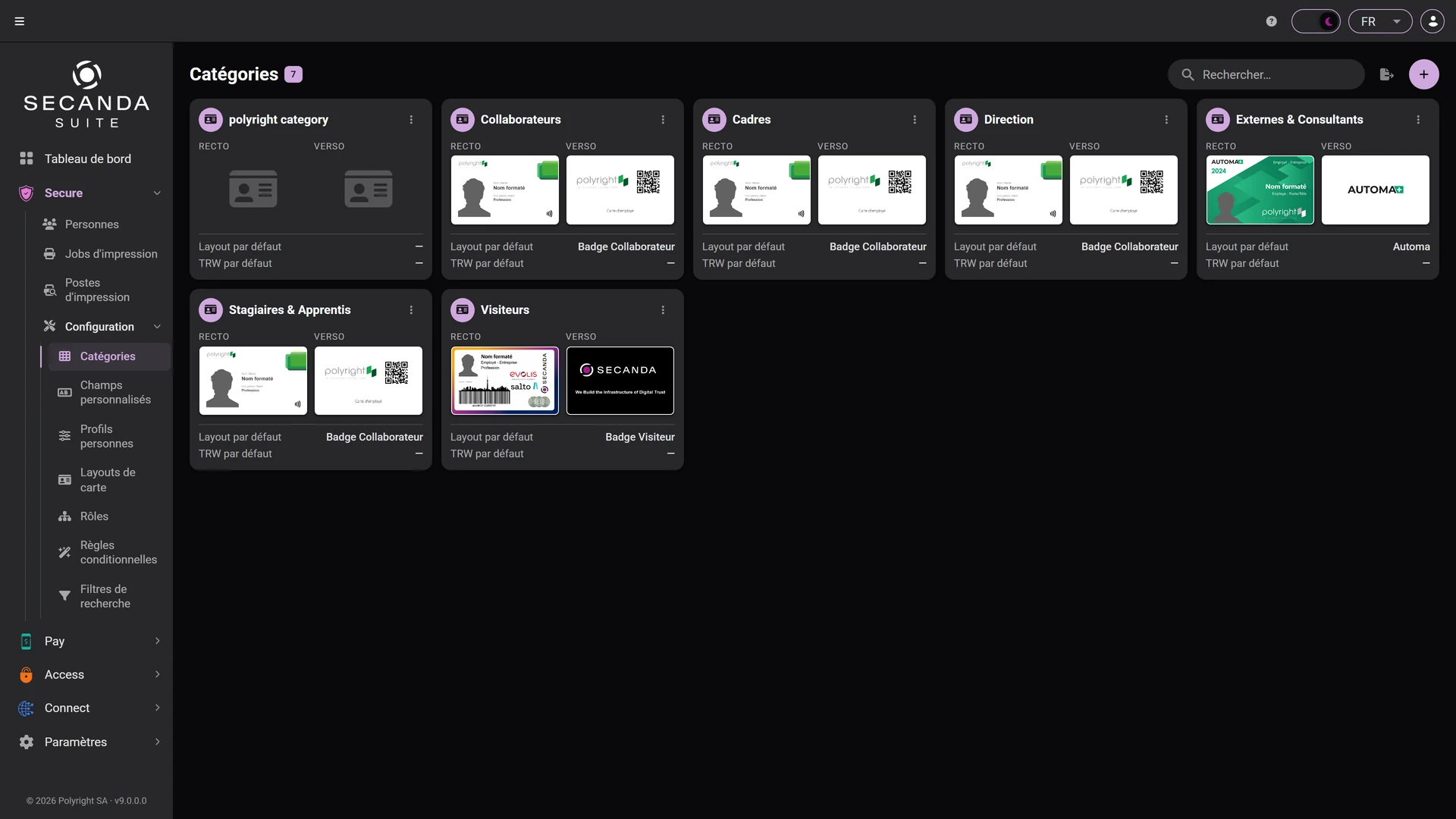Toggle the dark mode switch
The height and width of the screenshot is (819, 1456).
pos(1316,21)
